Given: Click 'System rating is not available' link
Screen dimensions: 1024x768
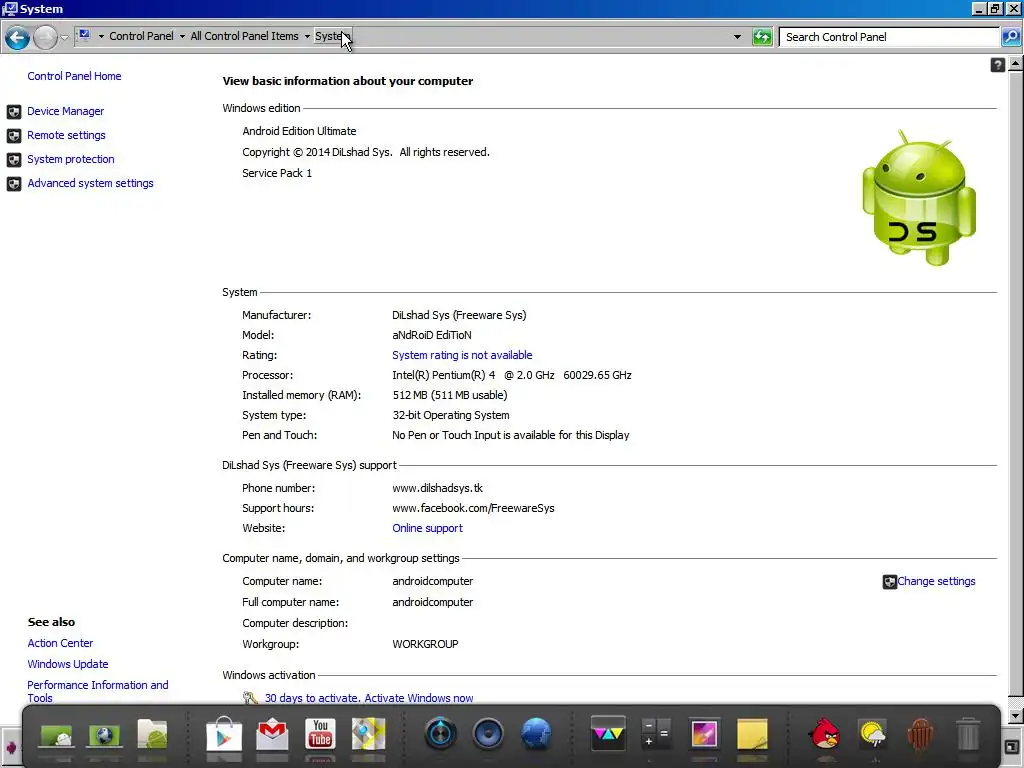Looking at the screenshot, I should pos(462,355).
